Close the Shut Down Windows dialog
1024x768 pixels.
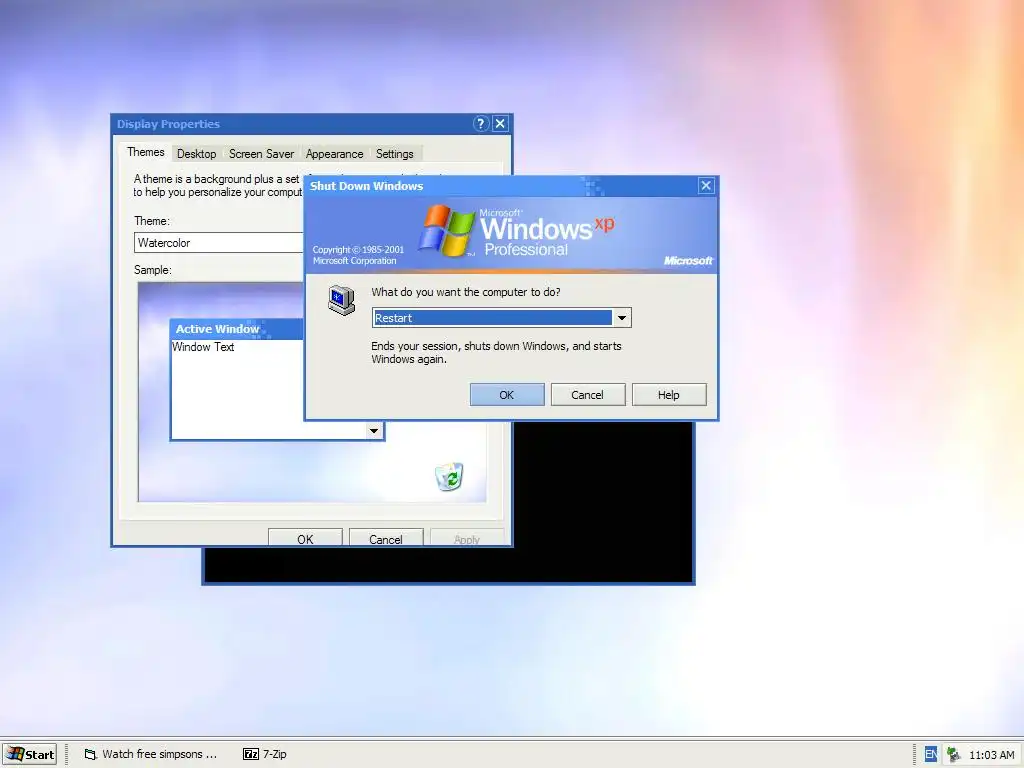[x=706, y=185]
